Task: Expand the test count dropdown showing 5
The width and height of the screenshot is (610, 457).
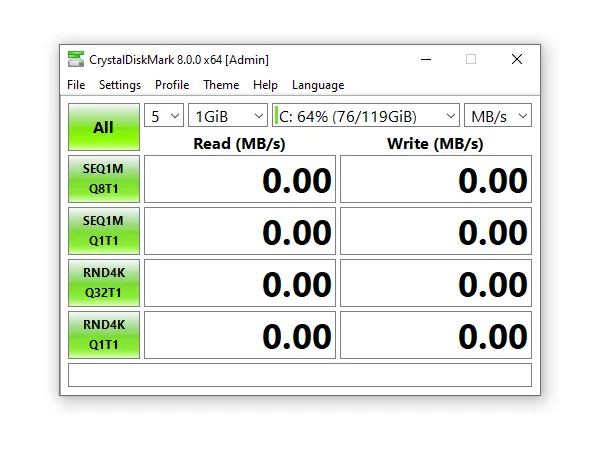Action: pos(164,116)
